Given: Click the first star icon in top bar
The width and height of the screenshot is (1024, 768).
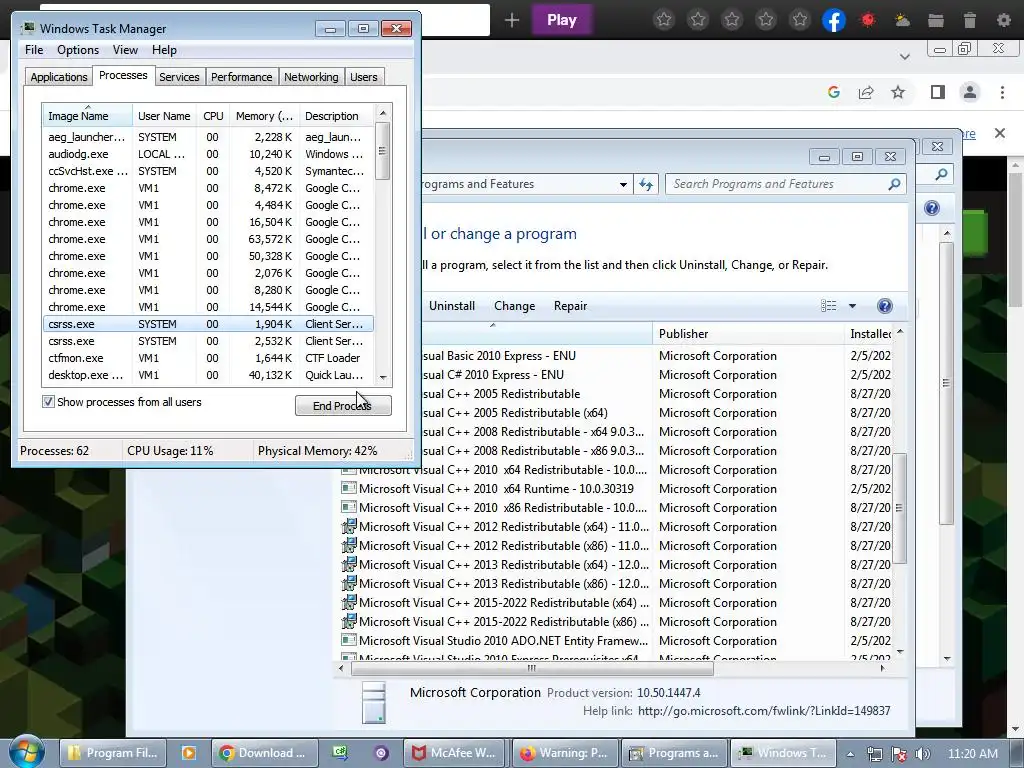Looking at the screenshot, I should [664, 20].
